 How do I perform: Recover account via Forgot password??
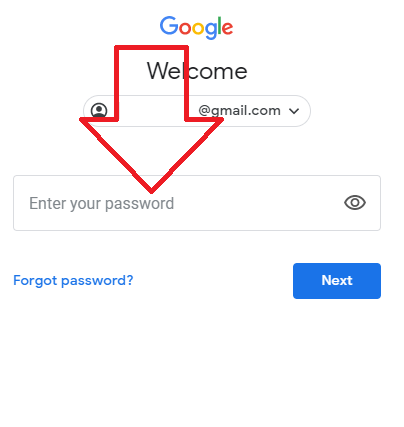[x=73, y=280]
